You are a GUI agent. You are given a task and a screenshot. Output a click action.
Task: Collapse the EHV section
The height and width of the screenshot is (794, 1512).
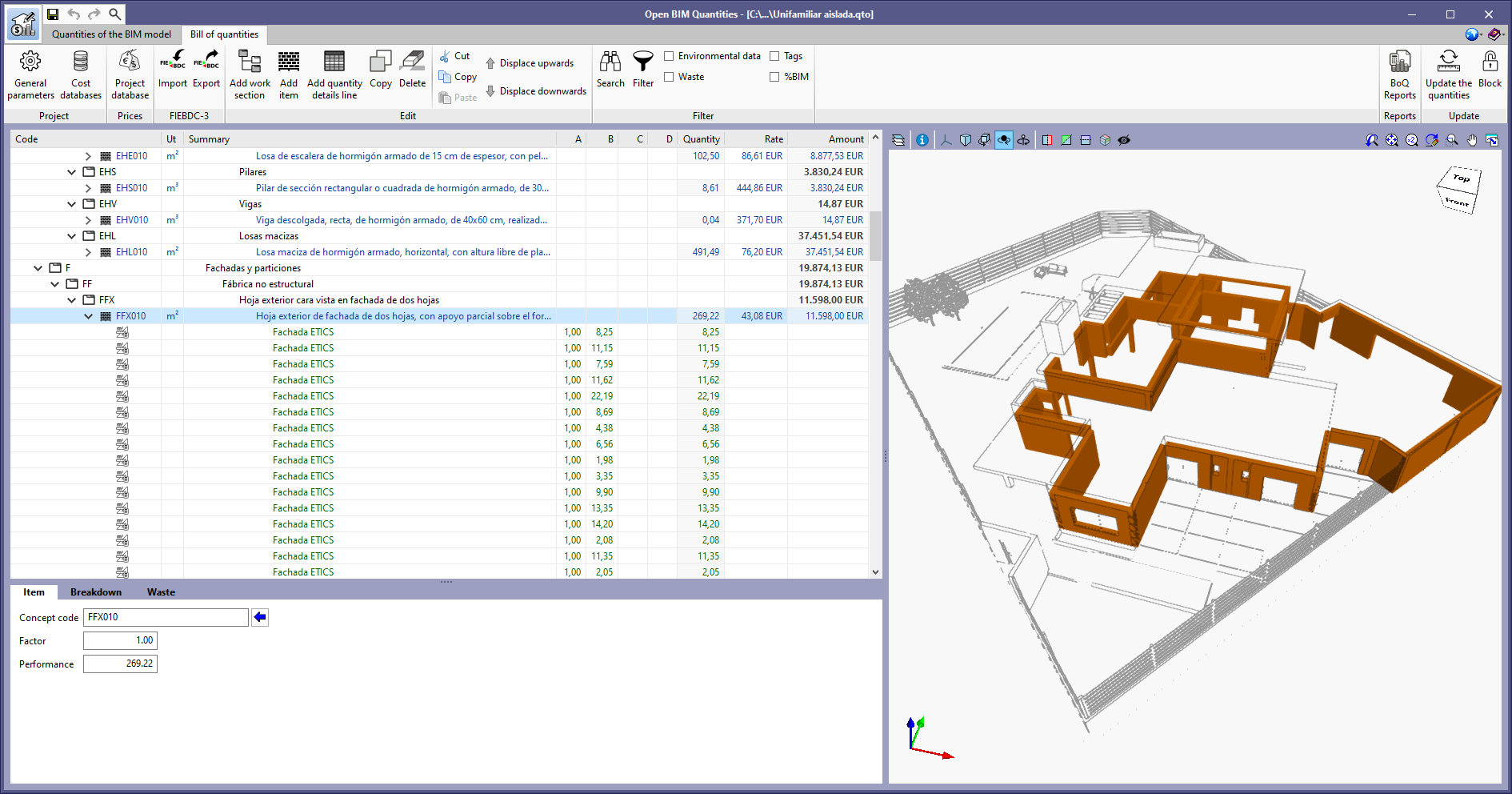(71, 204)
